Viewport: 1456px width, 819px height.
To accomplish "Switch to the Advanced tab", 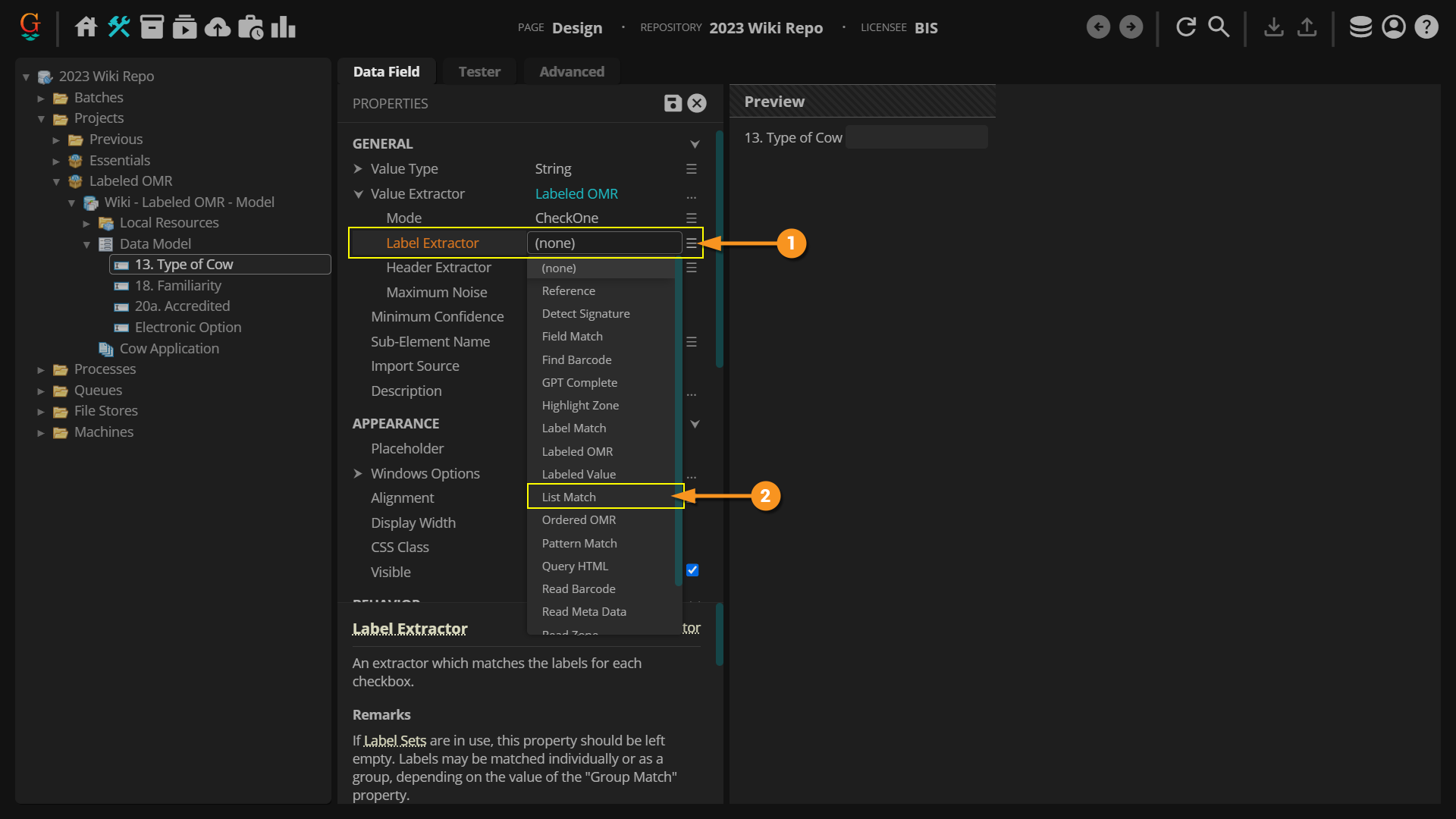I will coord(572,72).
